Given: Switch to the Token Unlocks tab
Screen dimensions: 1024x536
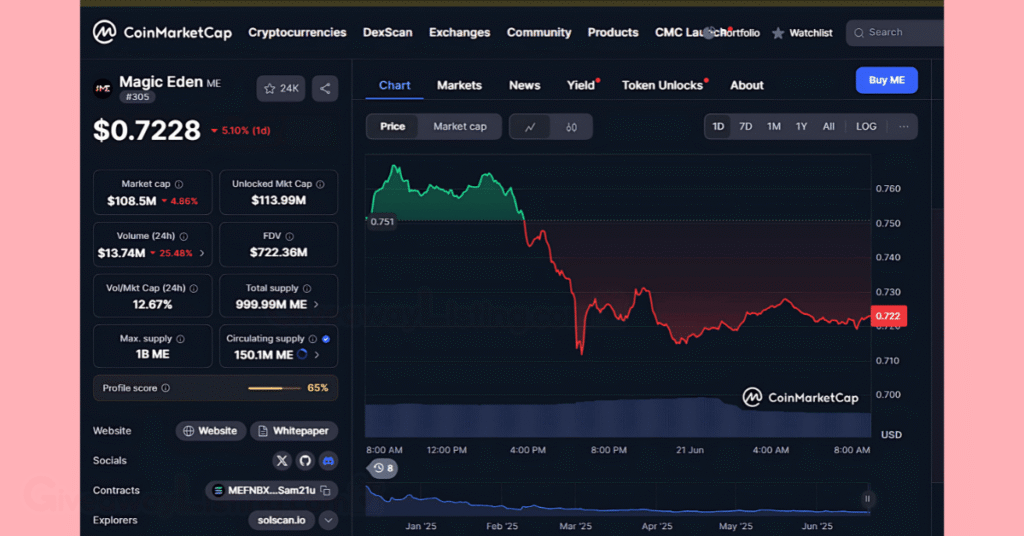Looking at the screenshot, I should (662, 86).
